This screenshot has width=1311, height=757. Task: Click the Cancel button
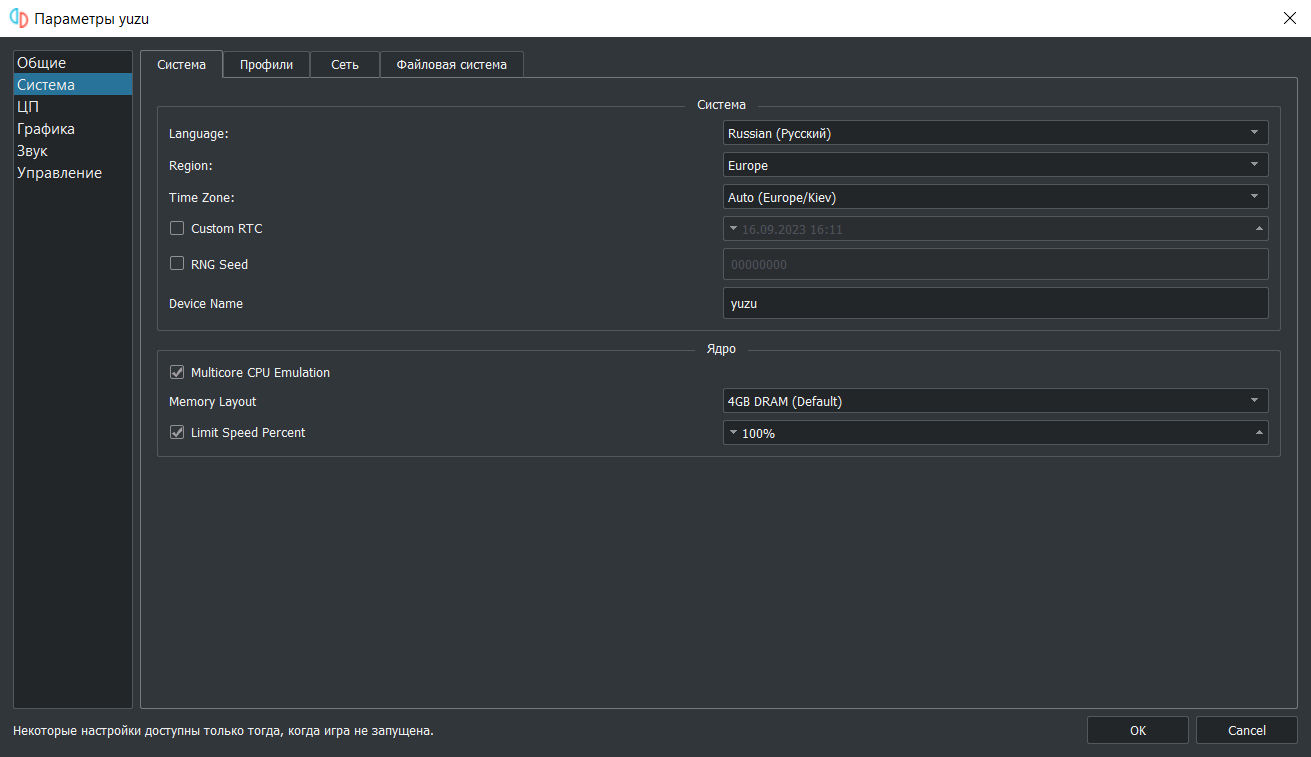point(1247,730)
